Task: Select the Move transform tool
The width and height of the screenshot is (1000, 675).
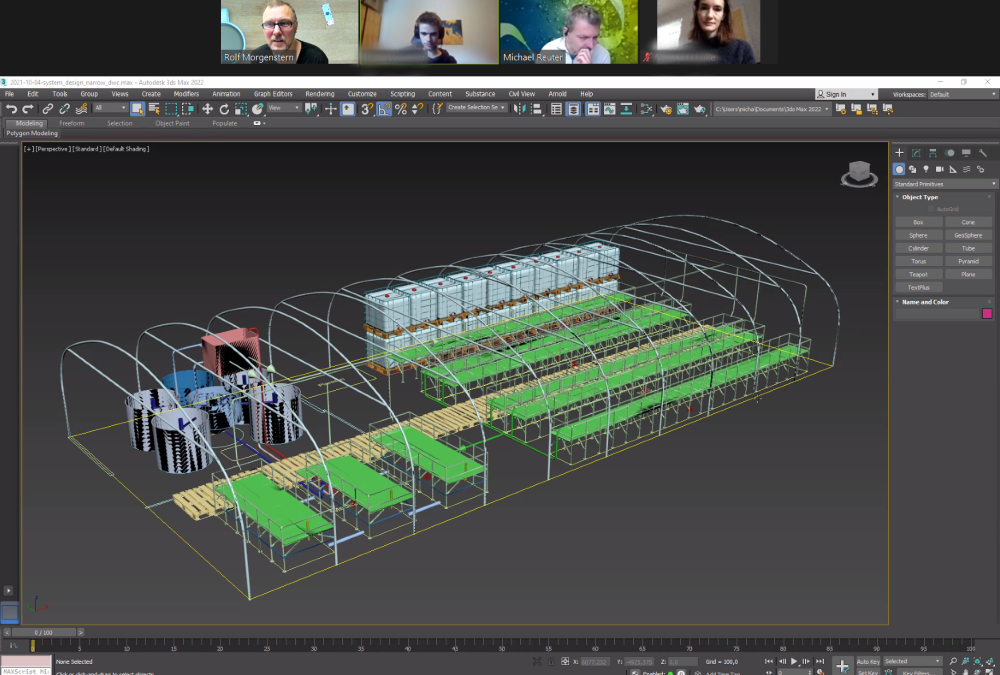Action: [208, 109]
